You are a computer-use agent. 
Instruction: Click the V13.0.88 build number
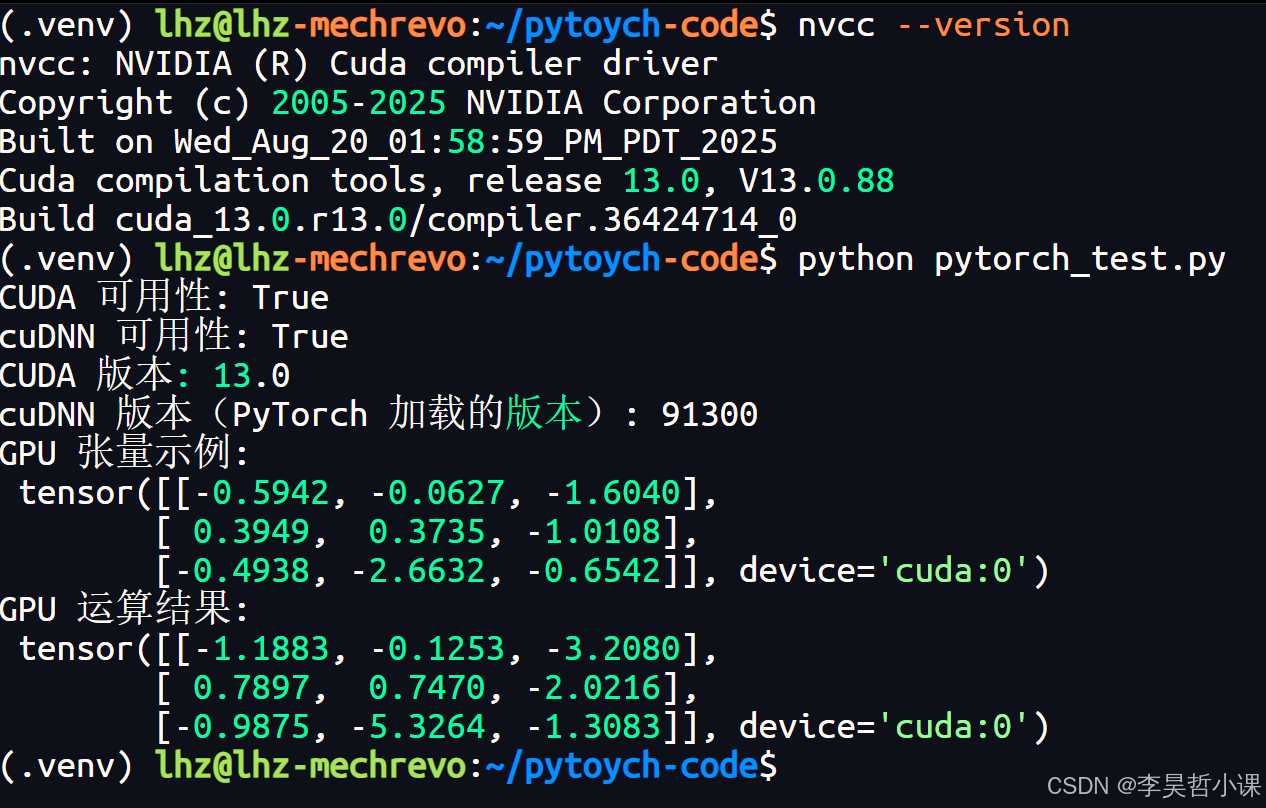click(816, 180)
